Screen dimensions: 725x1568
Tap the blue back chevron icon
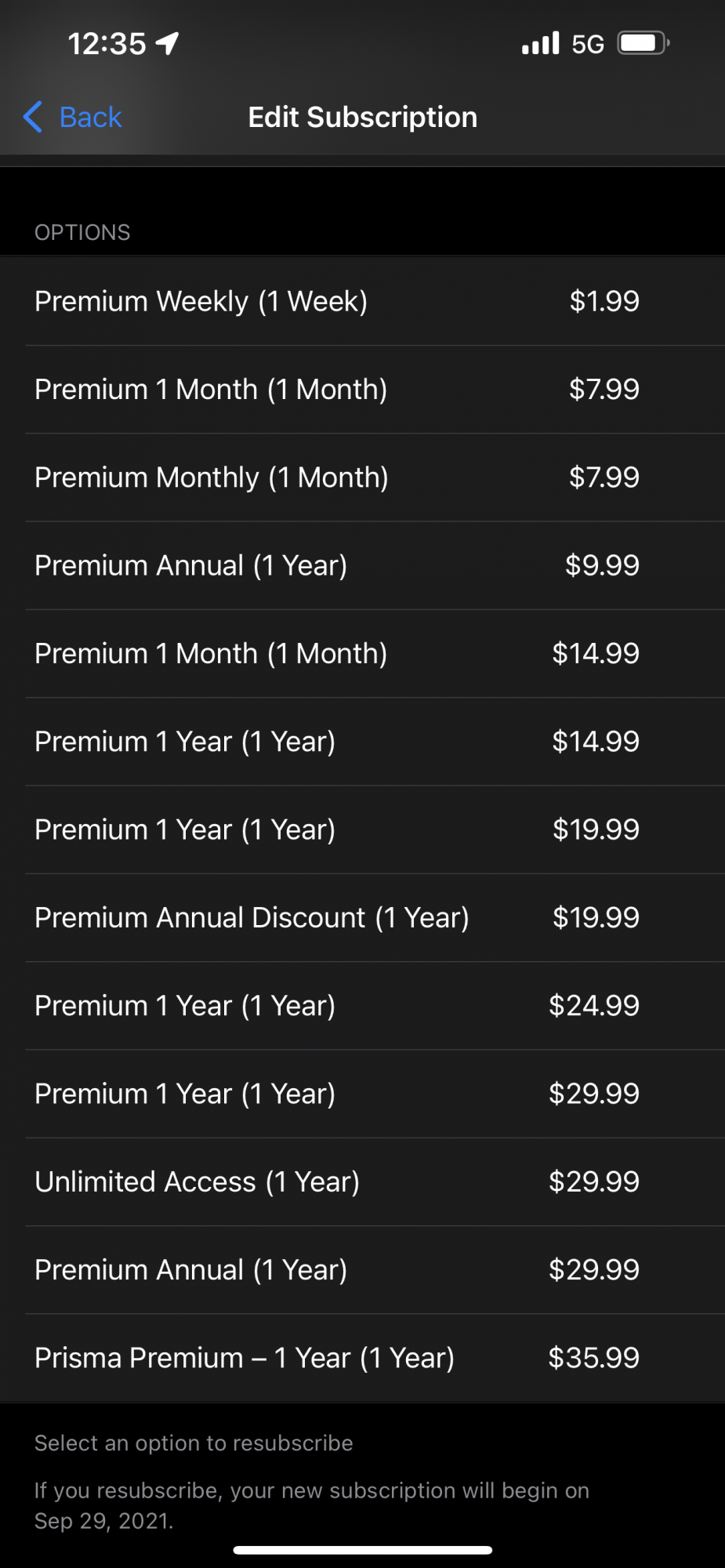tap(32, 117)
